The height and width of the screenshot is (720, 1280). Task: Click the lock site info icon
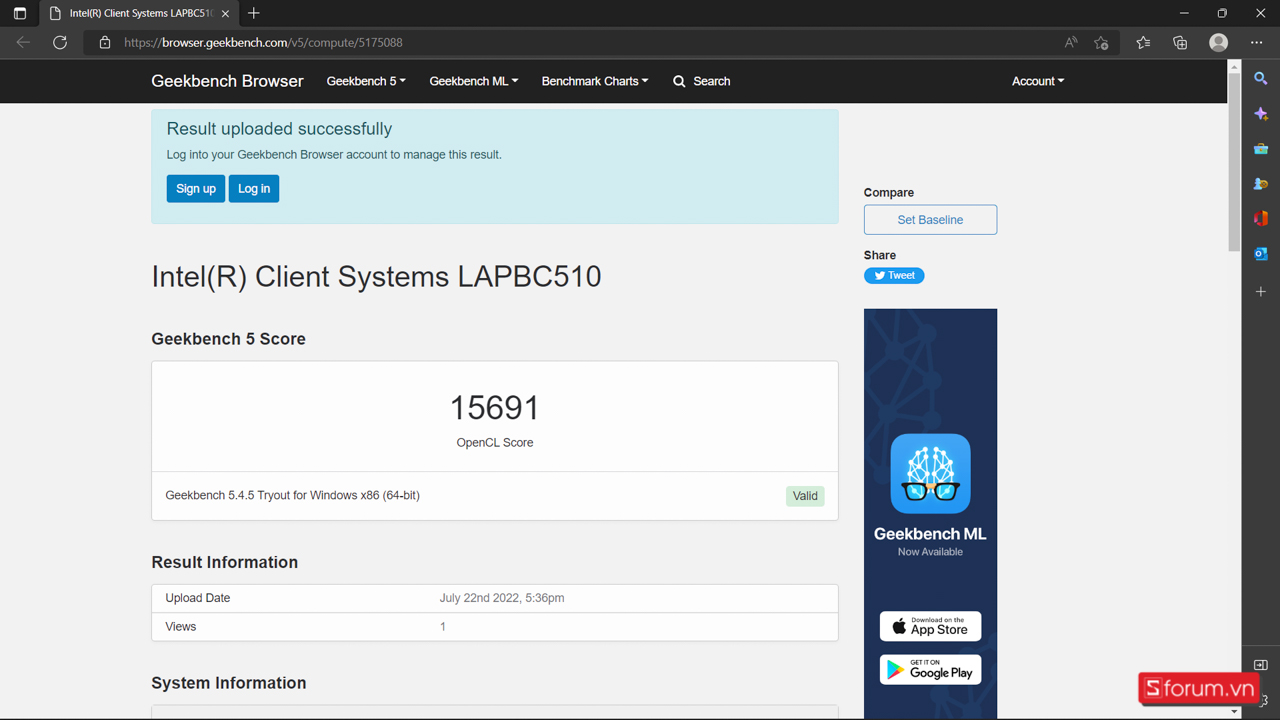coord(105,42)
